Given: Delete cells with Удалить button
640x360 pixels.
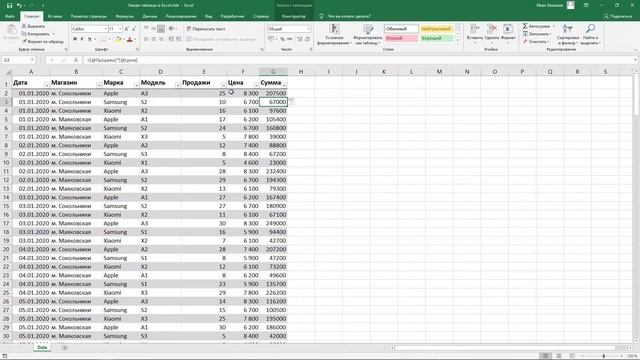Looking at the screenshot, I should point(492,33).
